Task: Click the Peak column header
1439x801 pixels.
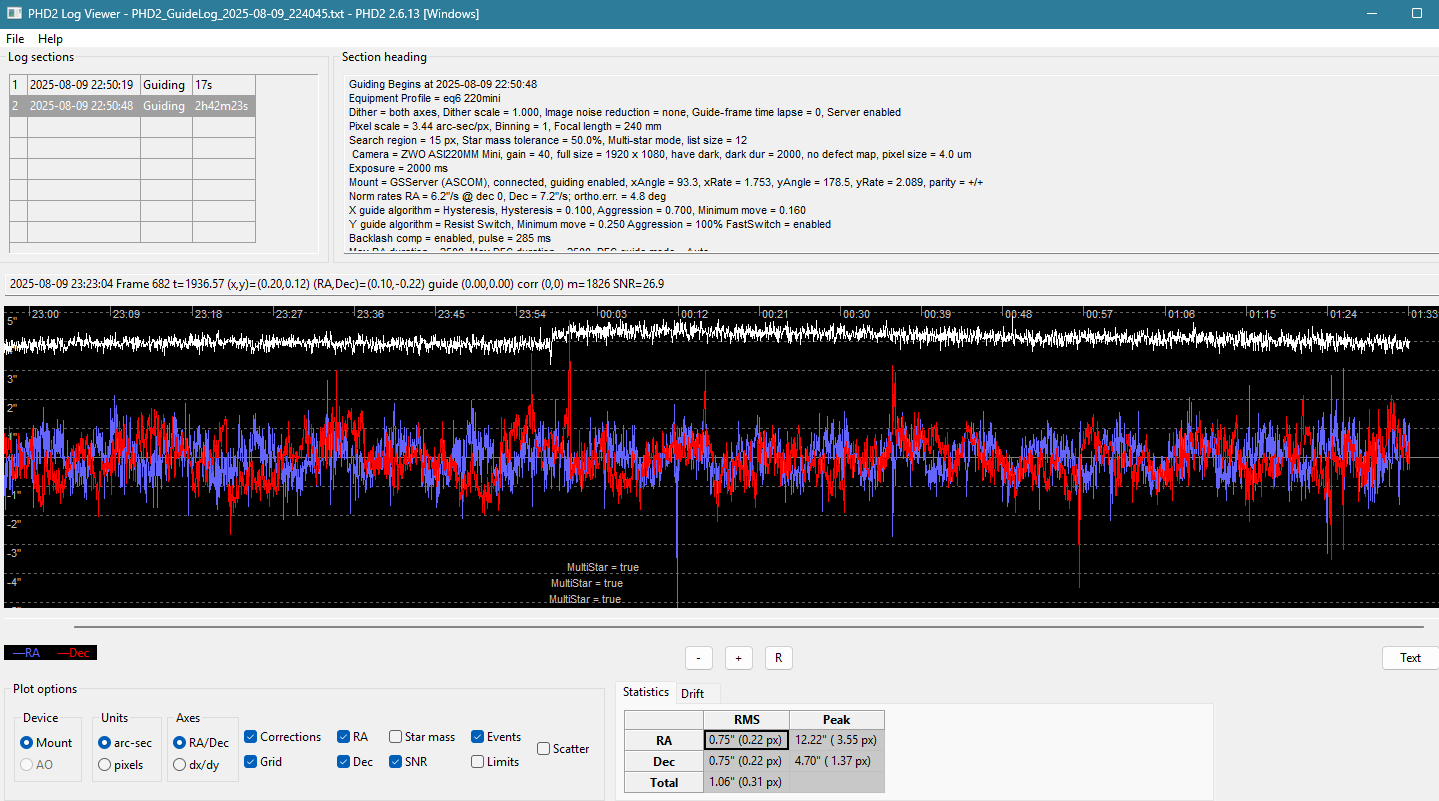Action: click(836, 720)
